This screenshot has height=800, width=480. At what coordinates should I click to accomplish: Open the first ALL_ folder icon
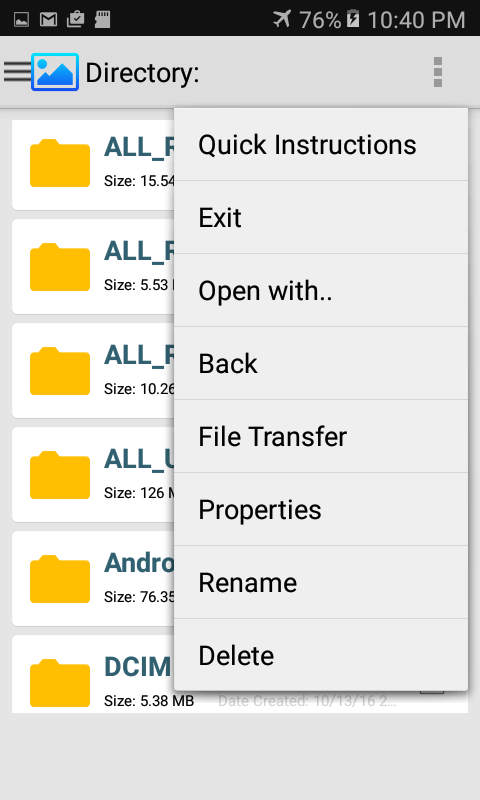pos(60,163)
